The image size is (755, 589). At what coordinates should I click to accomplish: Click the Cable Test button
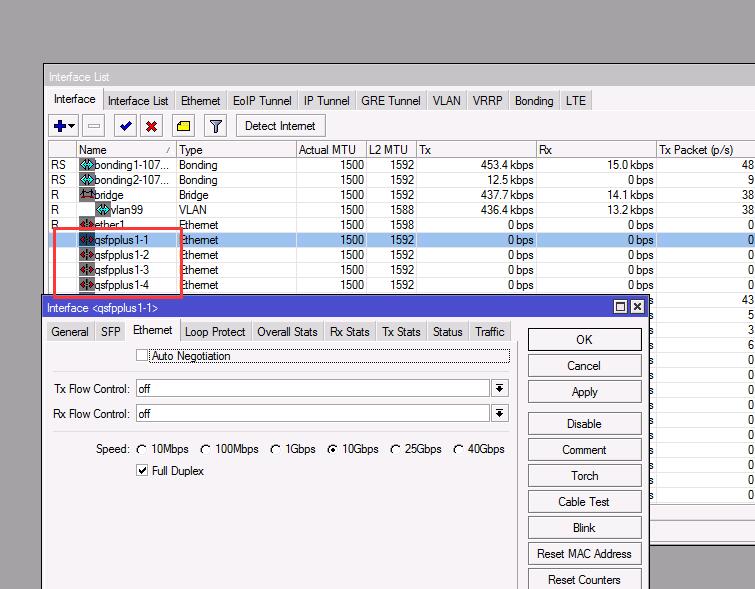(x=585, y=502)
